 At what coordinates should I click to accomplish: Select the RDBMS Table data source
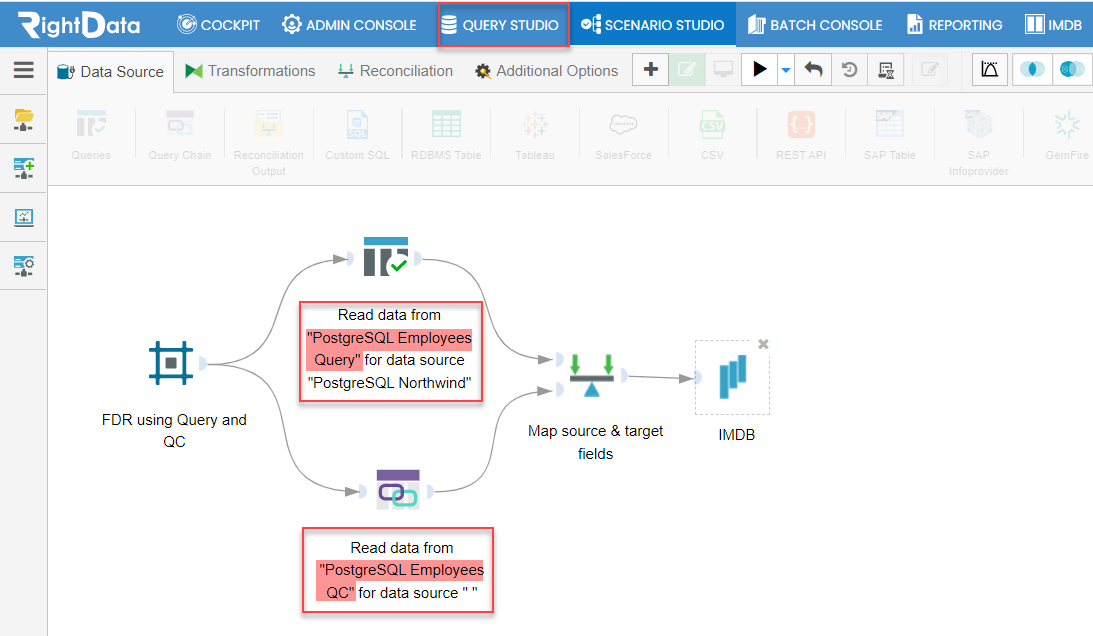pos(446,135)
